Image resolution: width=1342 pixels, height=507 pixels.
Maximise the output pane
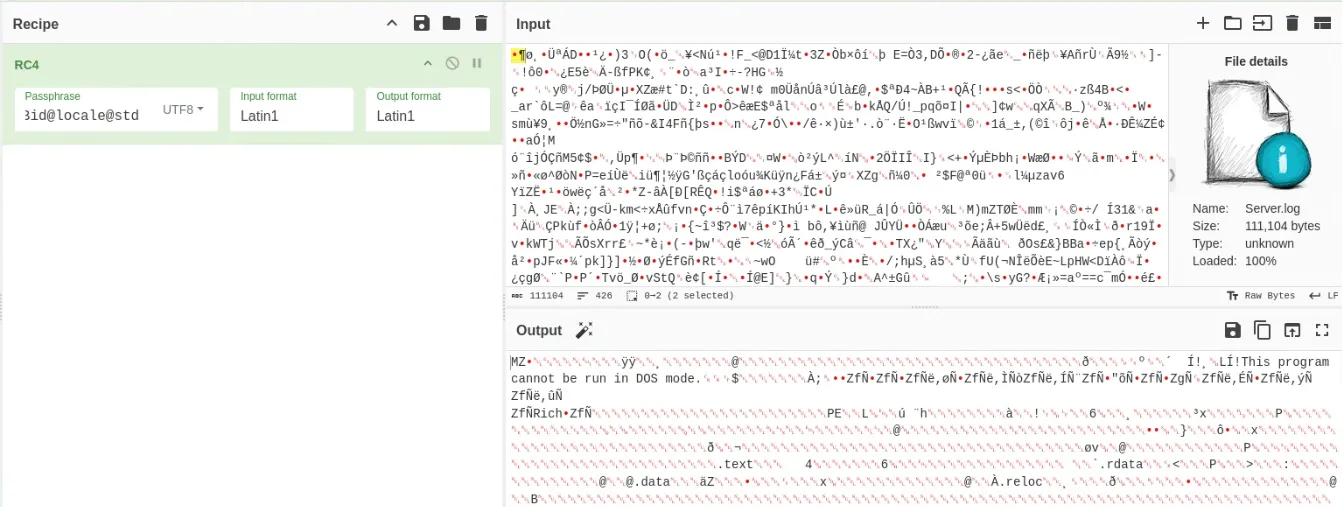[x=1322, y=329]
